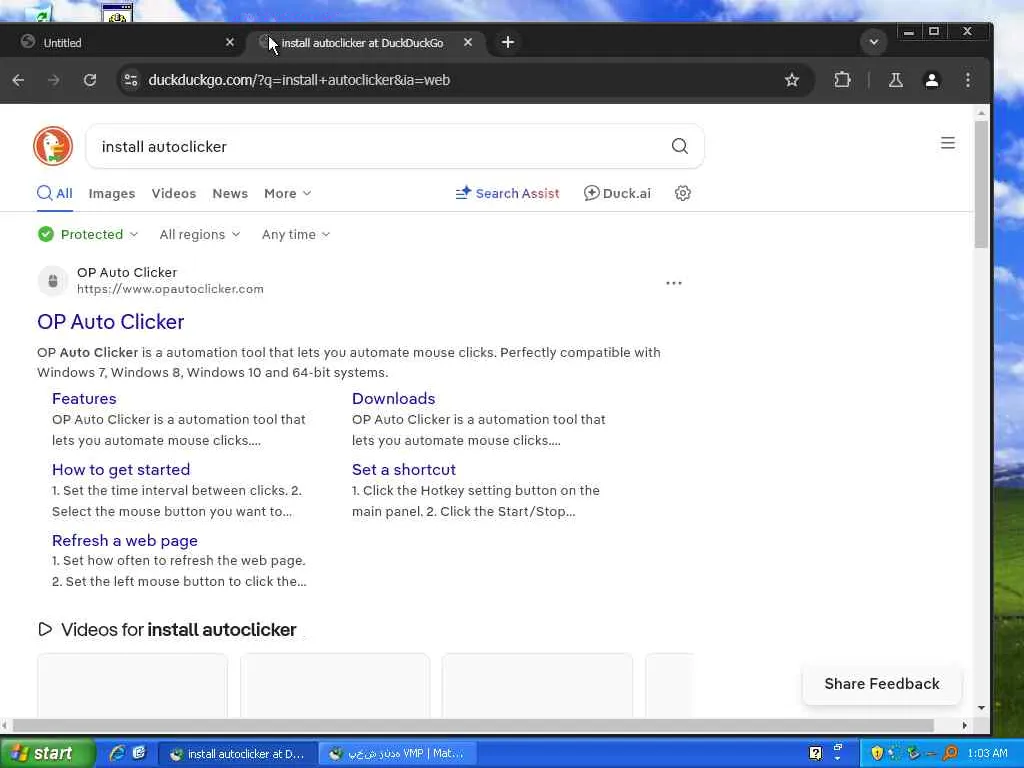
Task: Open DuckDuckGo hamburger menu
Action: (948, 143)
